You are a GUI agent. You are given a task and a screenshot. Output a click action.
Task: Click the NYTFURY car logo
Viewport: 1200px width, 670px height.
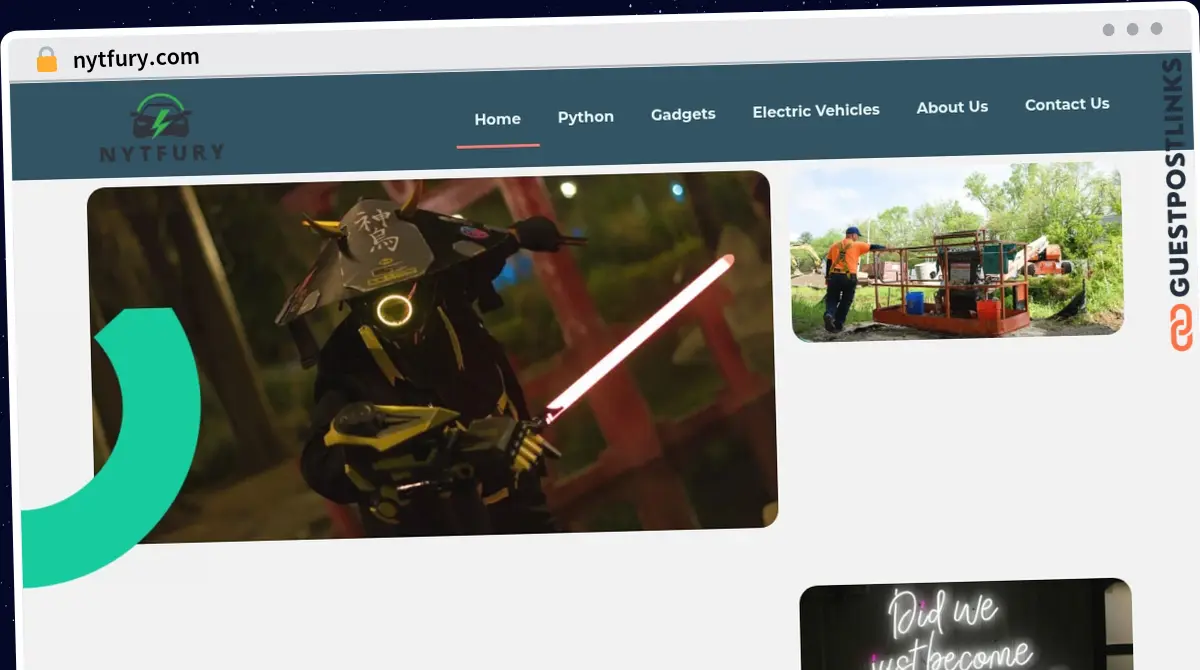(162, 127)
